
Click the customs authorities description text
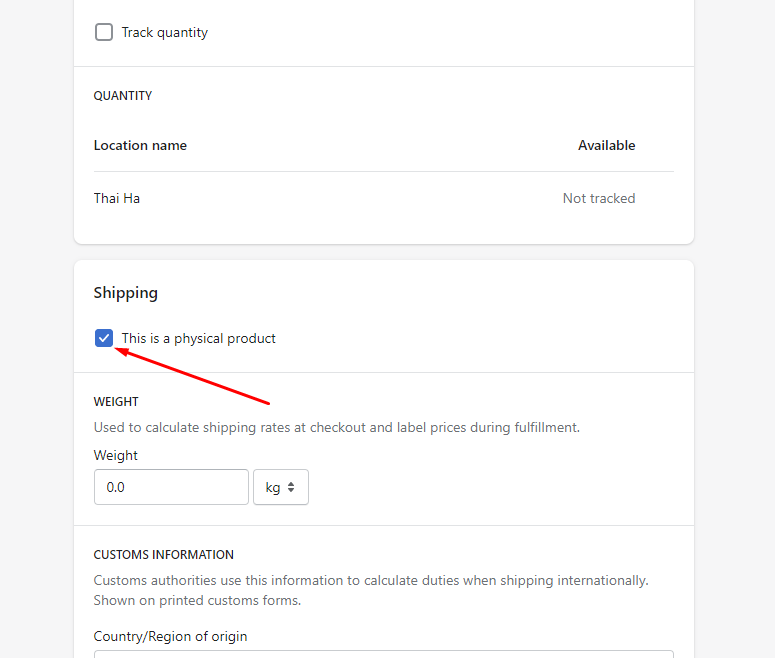click(x=371, y=580)
